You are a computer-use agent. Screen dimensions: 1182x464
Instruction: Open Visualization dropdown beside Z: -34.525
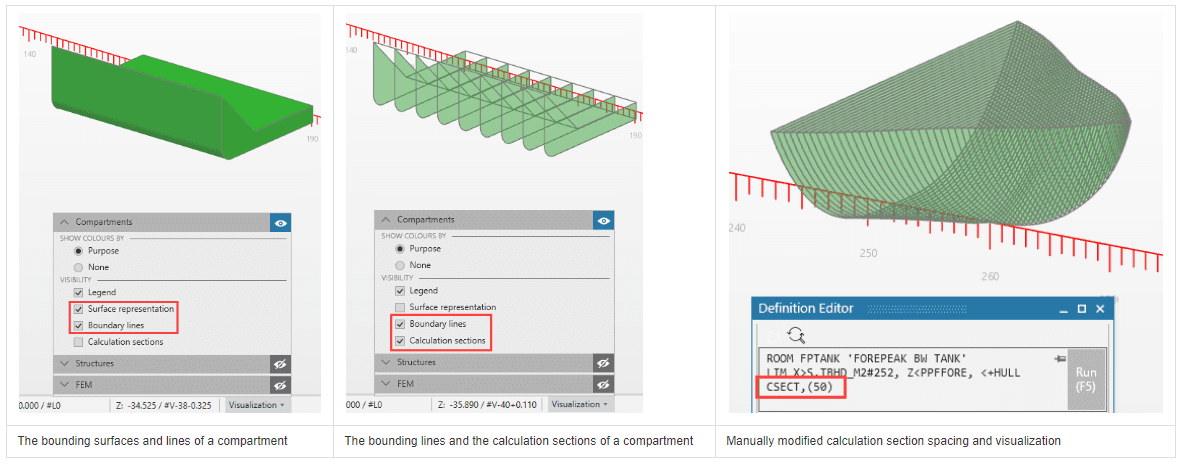tap(254, 405)
